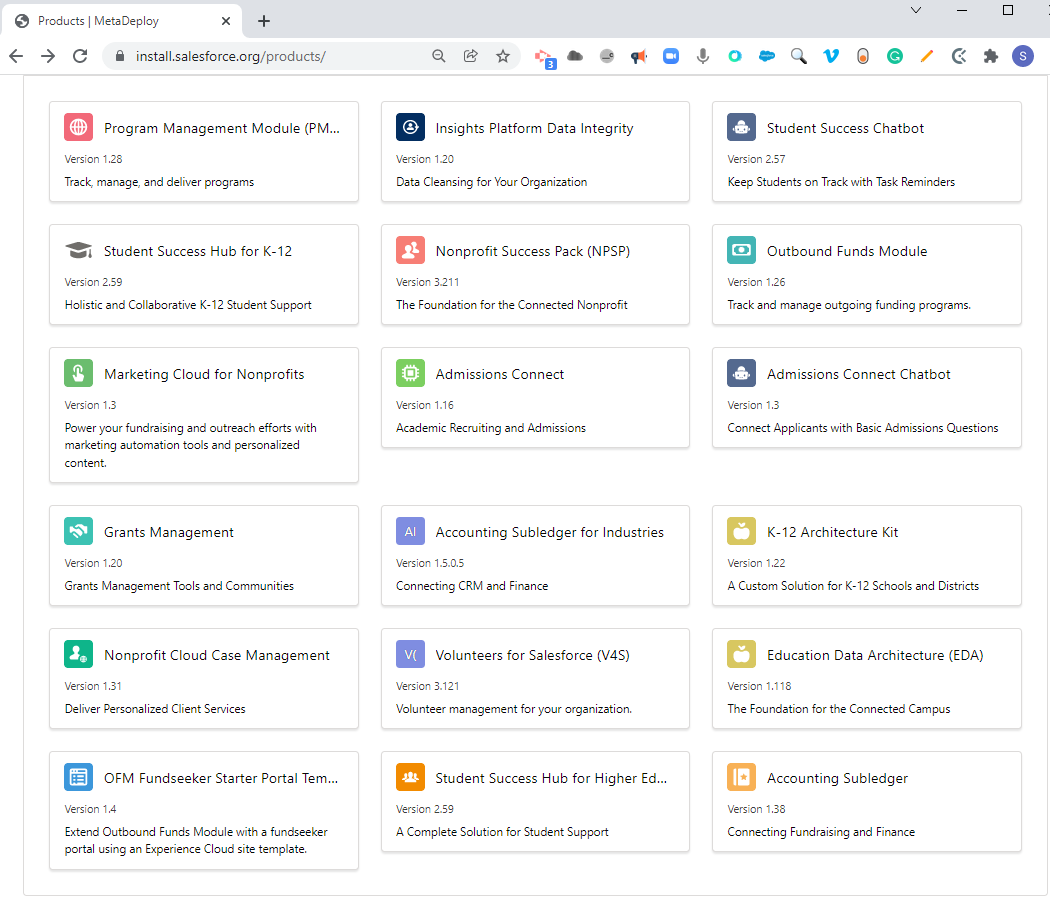Open the Zoom extension in the toolbar
The height and width of the screenshot is (905, 1050).
coord(671,56)
